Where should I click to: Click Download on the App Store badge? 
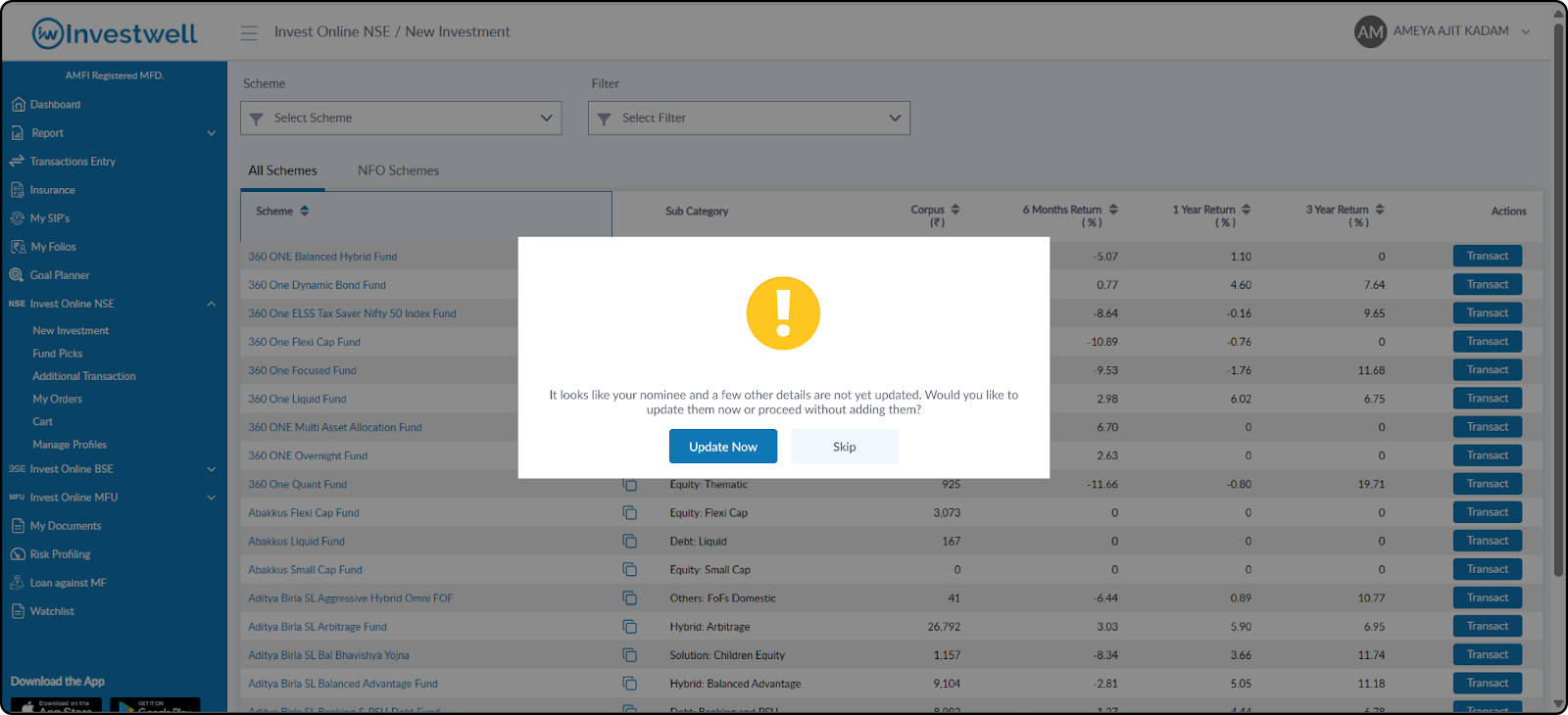(x=56, y=705)
